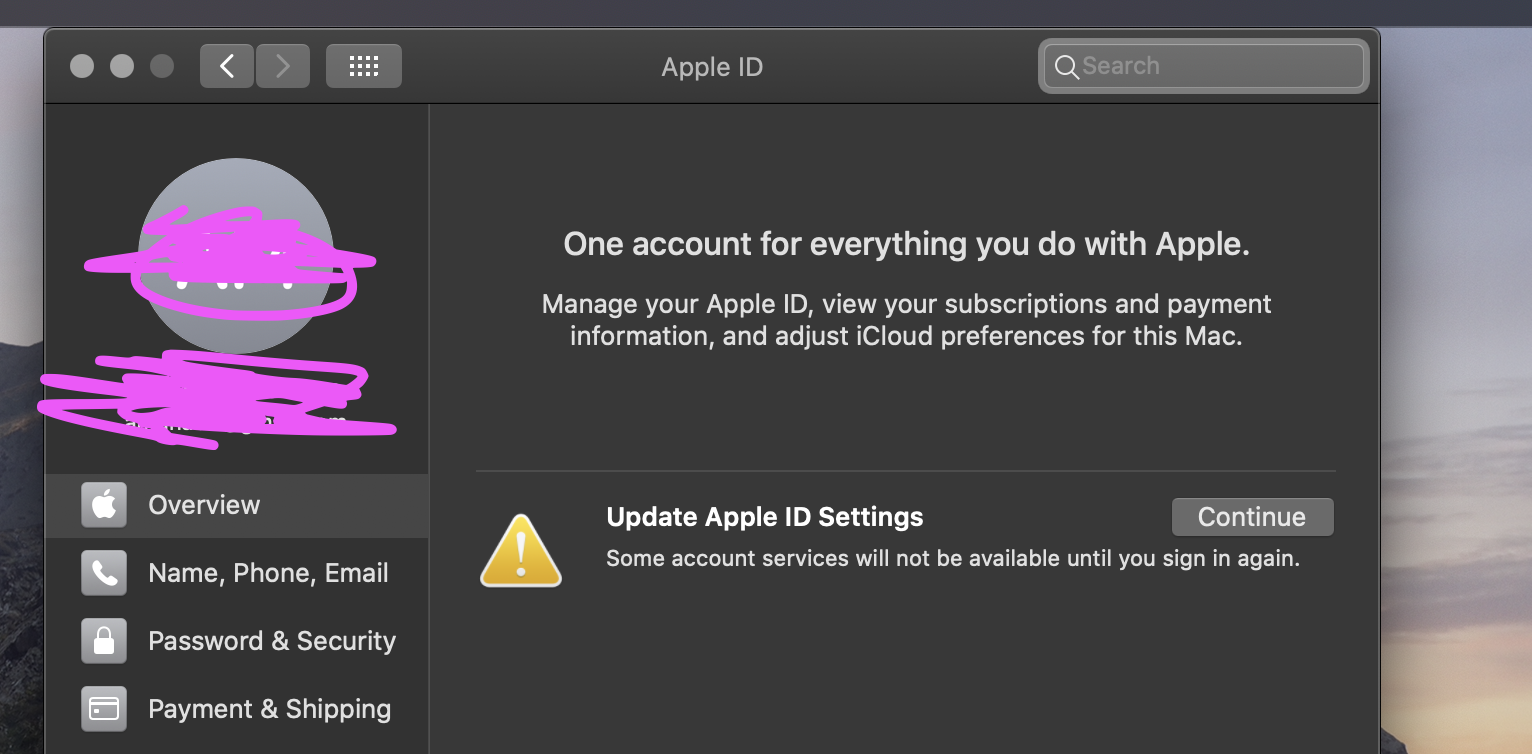Click the magnifying glass search icon
Screen dimensions: 1532x754
pos(1066,67)
